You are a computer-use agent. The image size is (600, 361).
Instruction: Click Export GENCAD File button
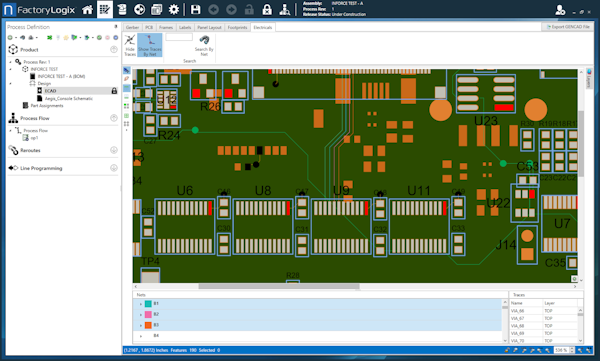(x=568, y=27)
